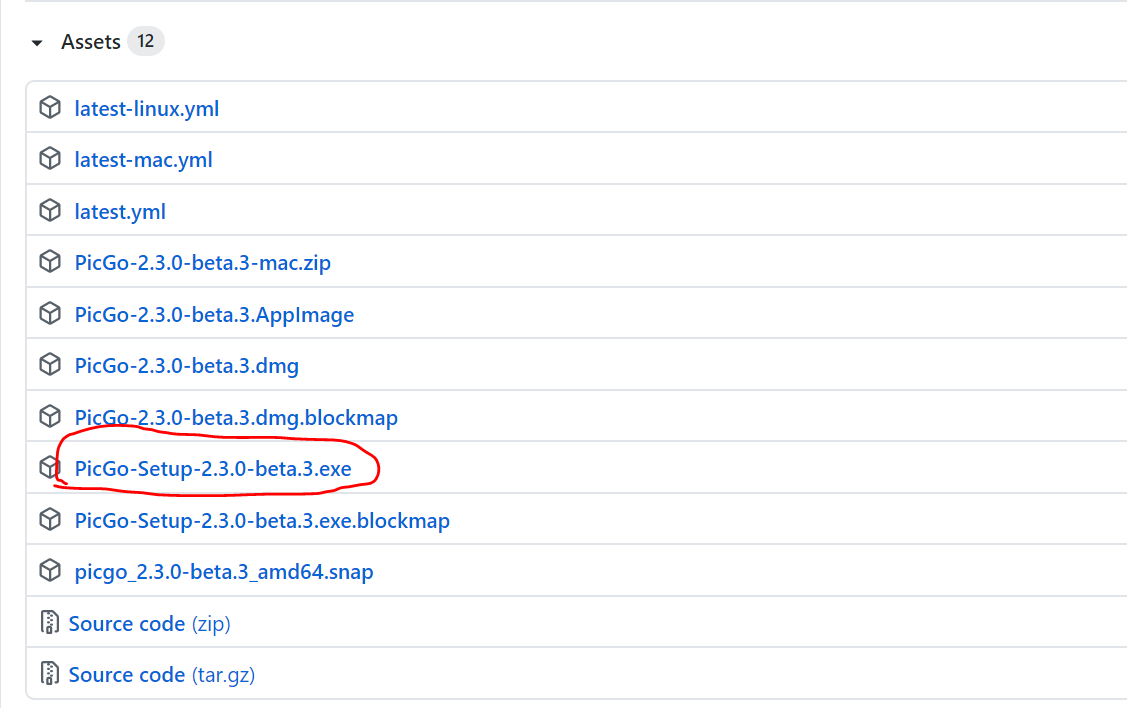The width and height of the screenshot is (1127, 708).
Task: Download PicGo-2.3.0-beta.3-mac.zip
Action: pos(203,262)
